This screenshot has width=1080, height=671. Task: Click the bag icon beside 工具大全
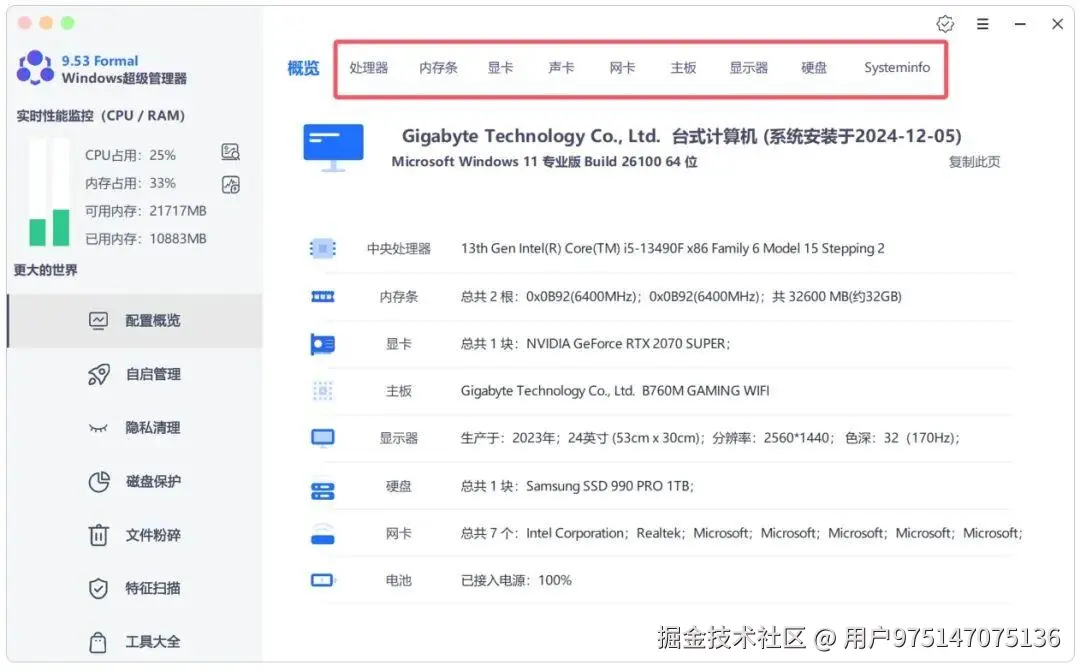coord(98,642)
